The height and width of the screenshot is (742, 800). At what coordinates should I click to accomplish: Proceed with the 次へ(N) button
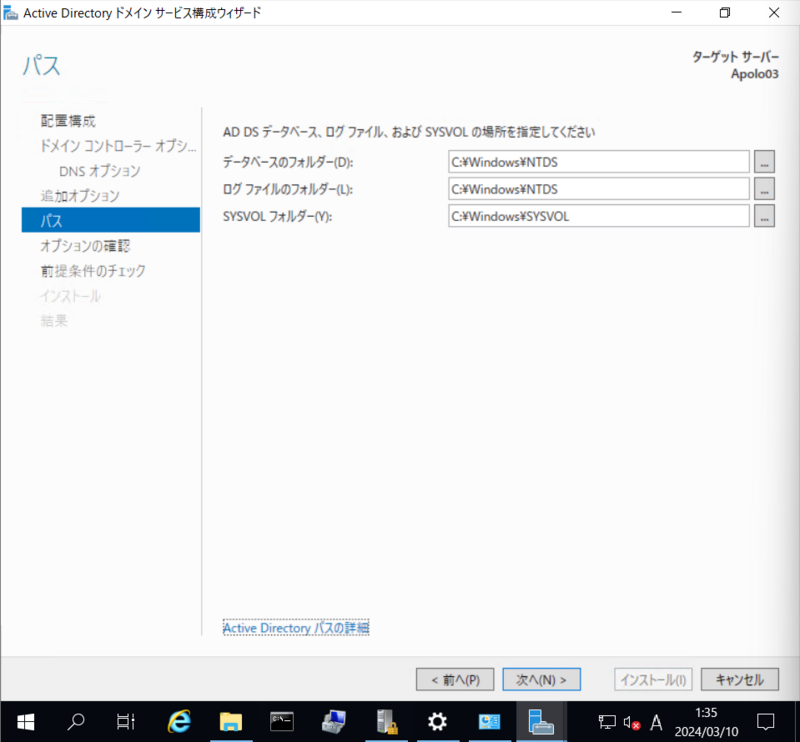tap(541, 679)
